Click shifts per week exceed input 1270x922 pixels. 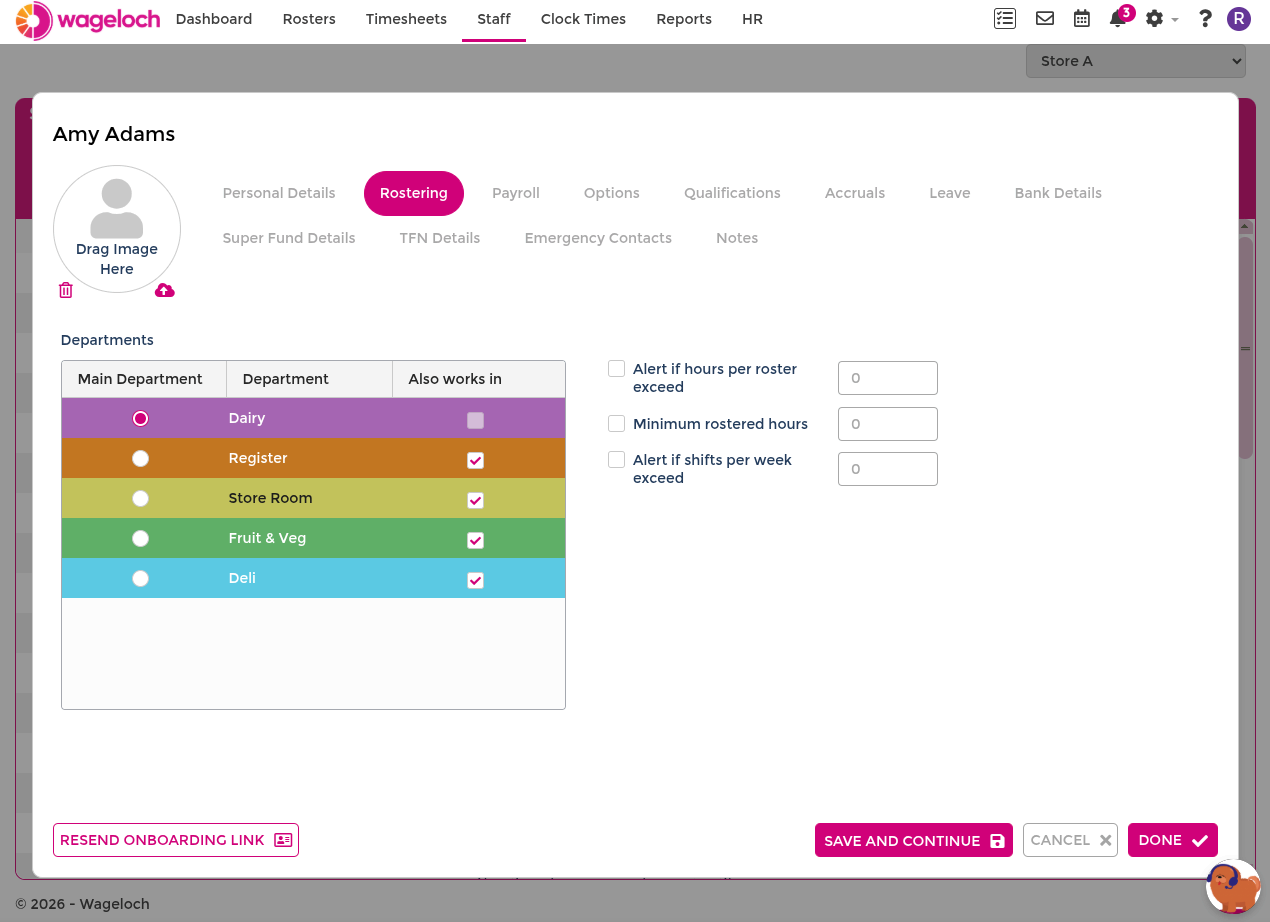click(888, 469)
